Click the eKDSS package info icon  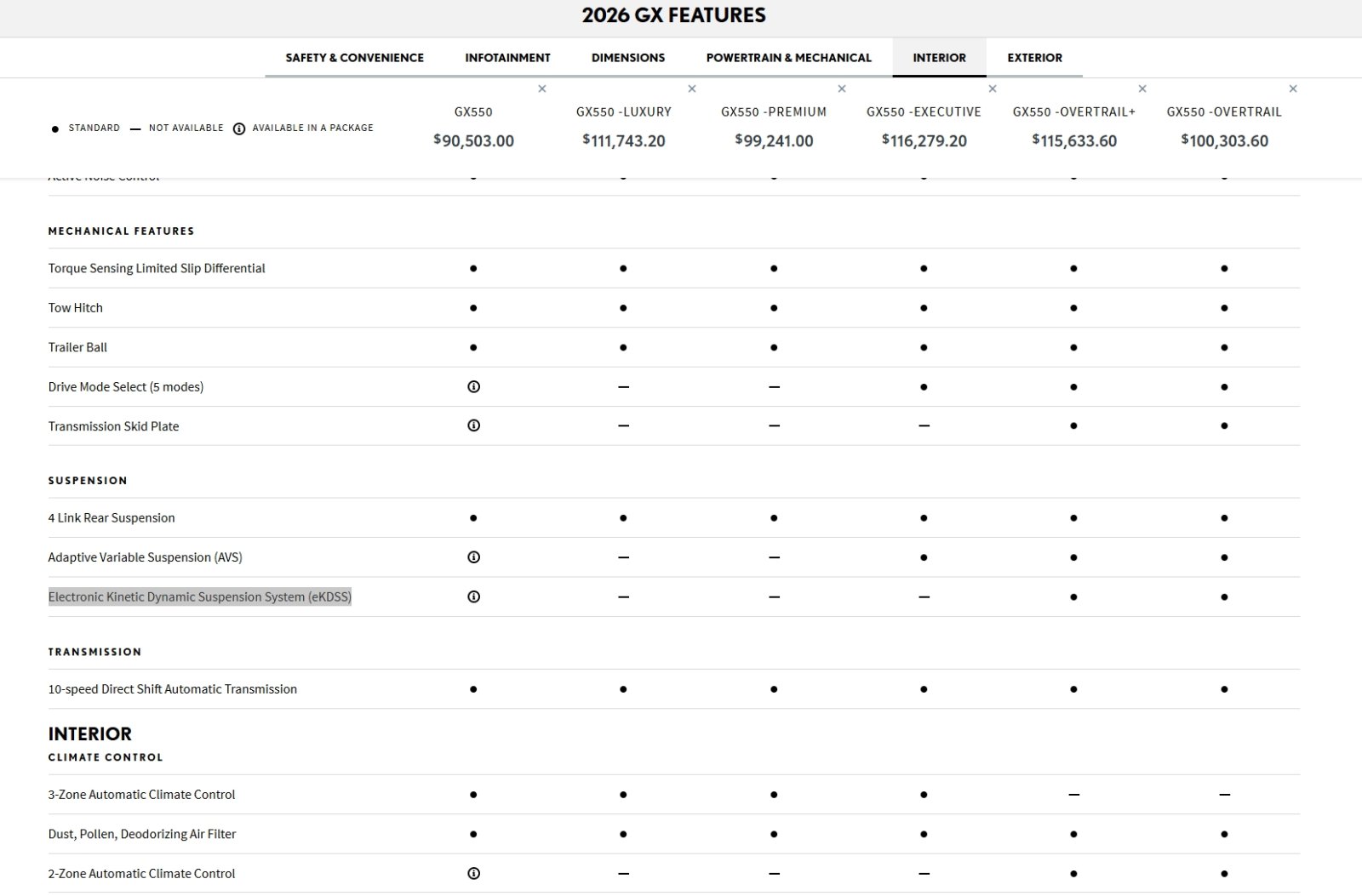(x=474, y=596)
